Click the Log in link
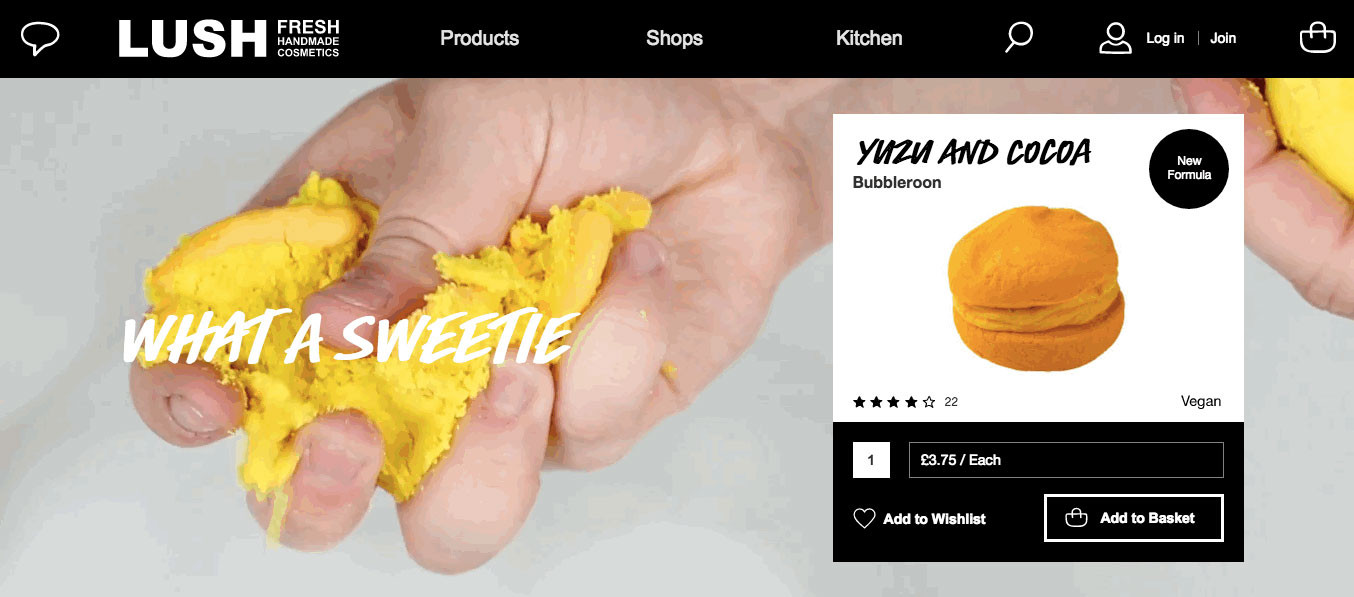 click(1165, 38)
